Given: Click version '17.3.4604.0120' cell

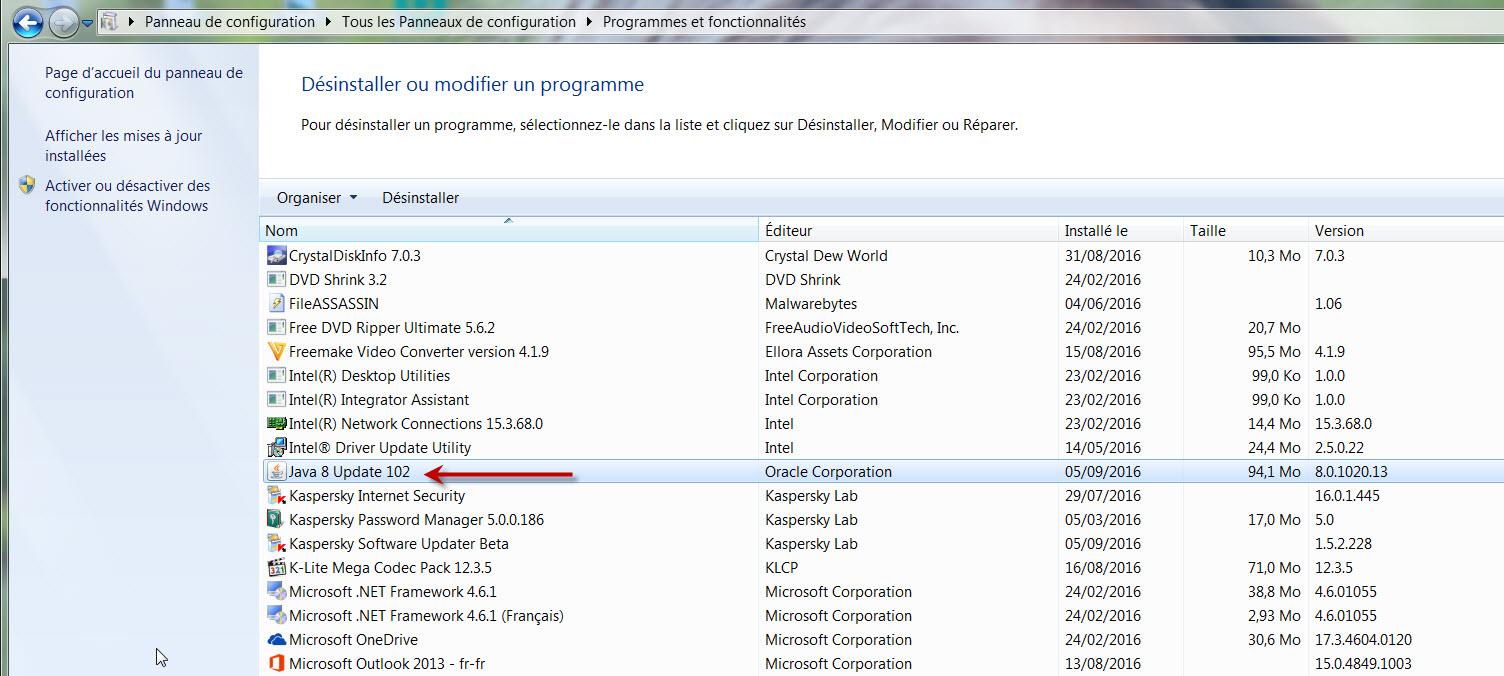Looking at the screenshot, I should [x=1363, y=640].
